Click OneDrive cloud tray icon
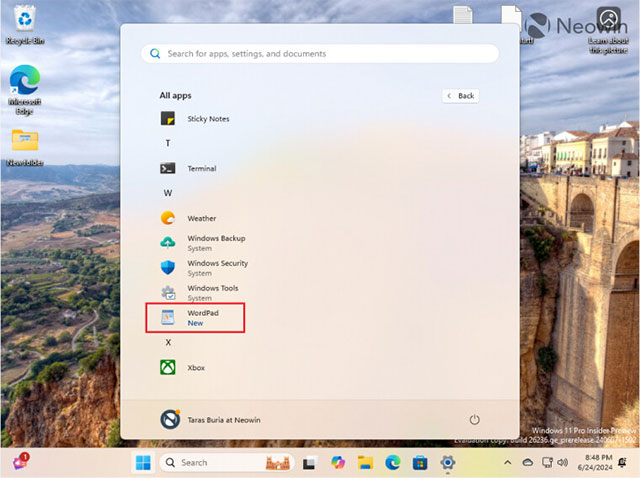640x478 pixels. (528, 462)
